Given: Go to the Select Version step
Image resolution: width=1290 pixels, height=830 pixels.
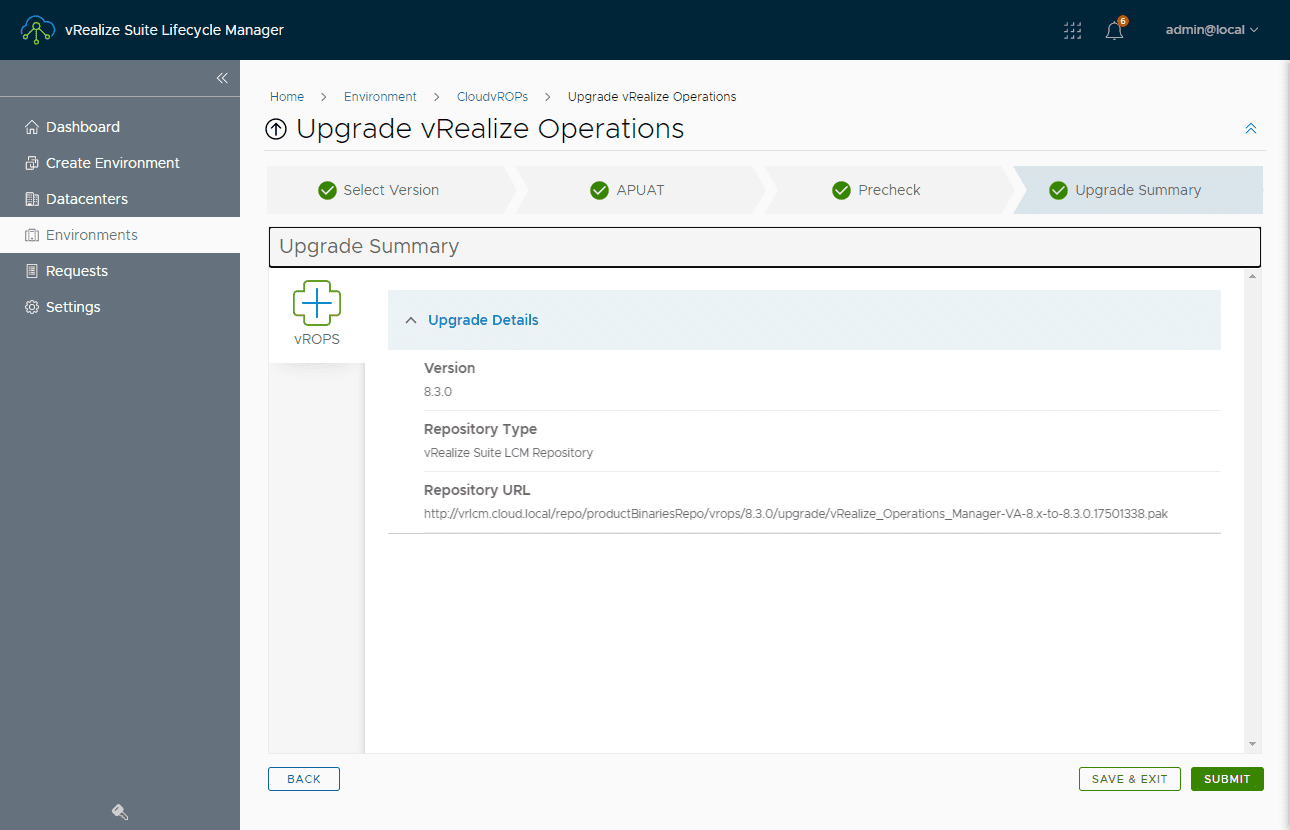Looking at the screenshot, I should pyautogui.click(x=390, y=190).
